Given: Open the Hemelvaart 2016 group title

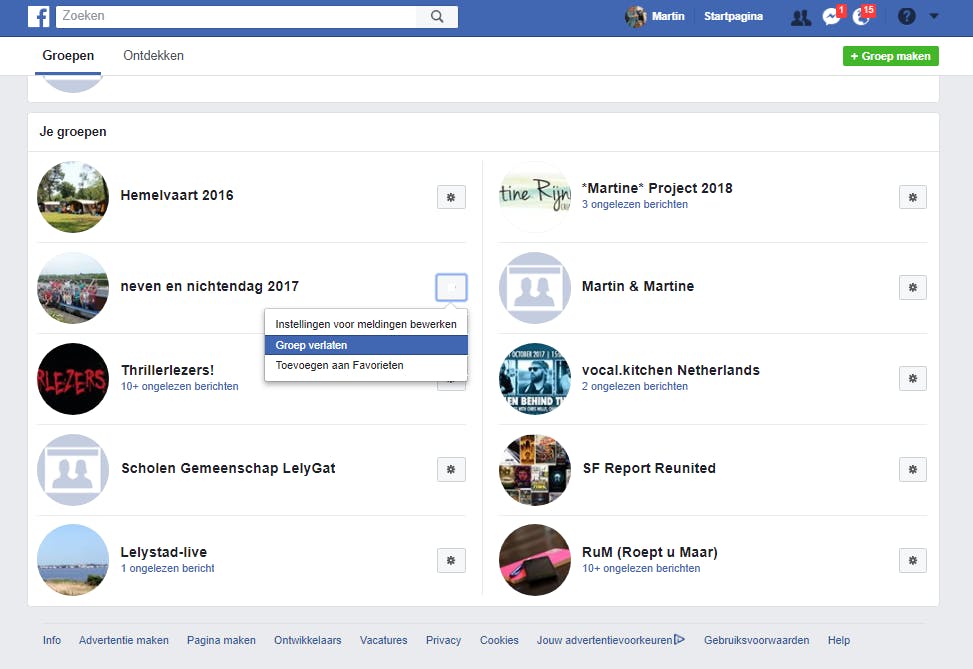Looking at the screenshot, I should click(x=177, y=195).
